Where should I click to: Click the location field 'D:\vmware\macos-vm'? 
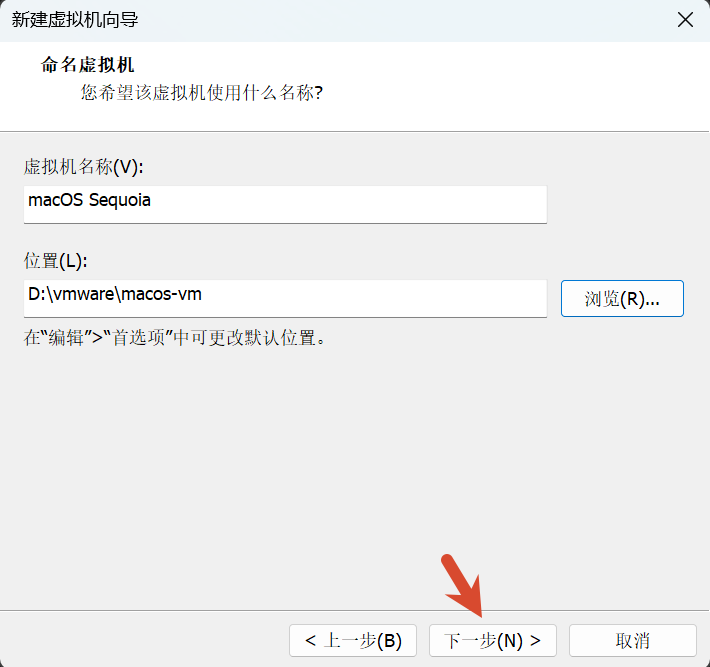click(x=285, y=298)
